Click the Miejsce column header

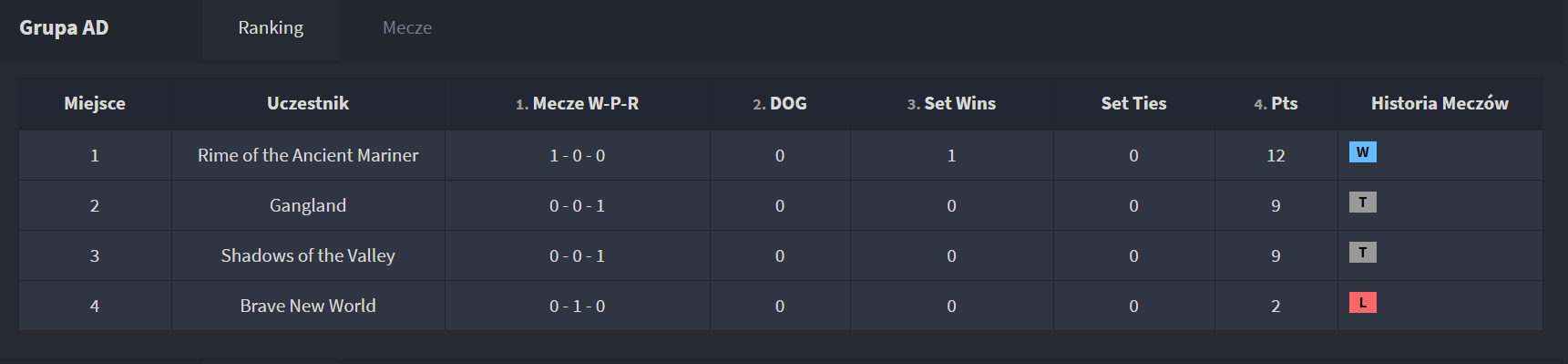(x=95, y=103)
